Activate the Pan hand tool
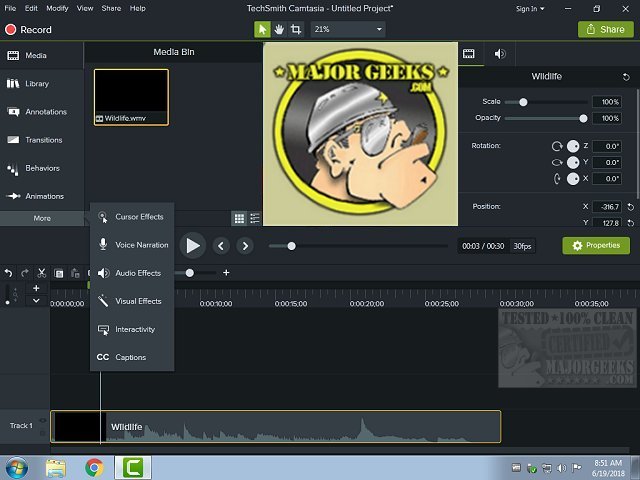This screenshot has width=640, height=480. (279, 30)
